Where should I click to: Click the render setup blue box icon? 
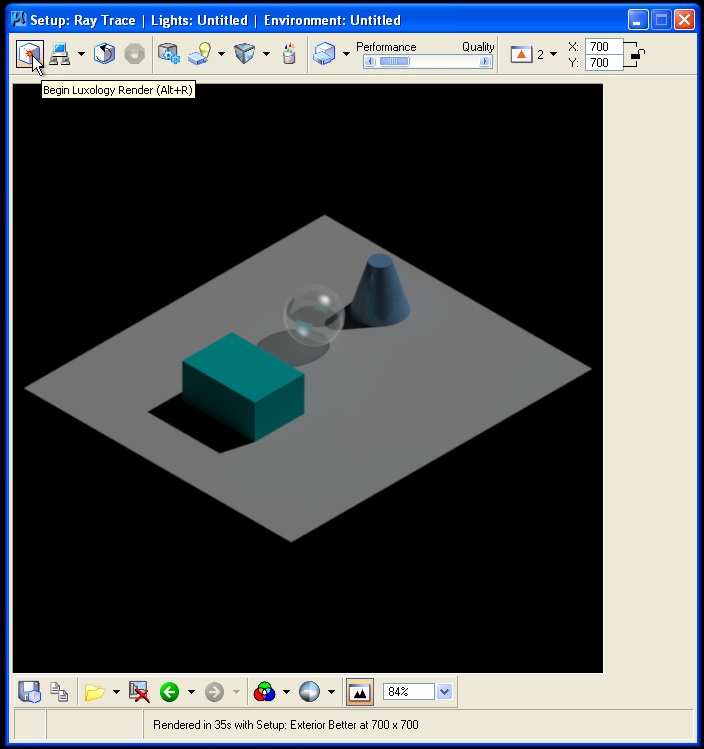pos(324,54)
